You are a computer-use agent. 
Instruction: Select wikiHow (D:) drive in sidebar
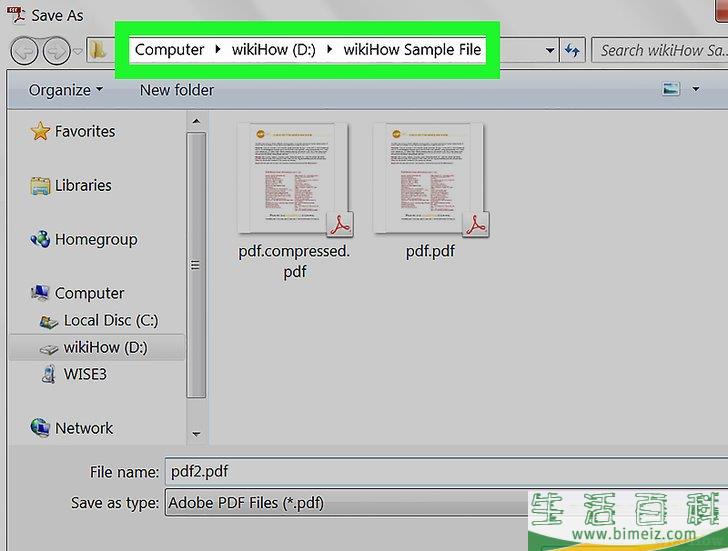(x=97, y=347)
